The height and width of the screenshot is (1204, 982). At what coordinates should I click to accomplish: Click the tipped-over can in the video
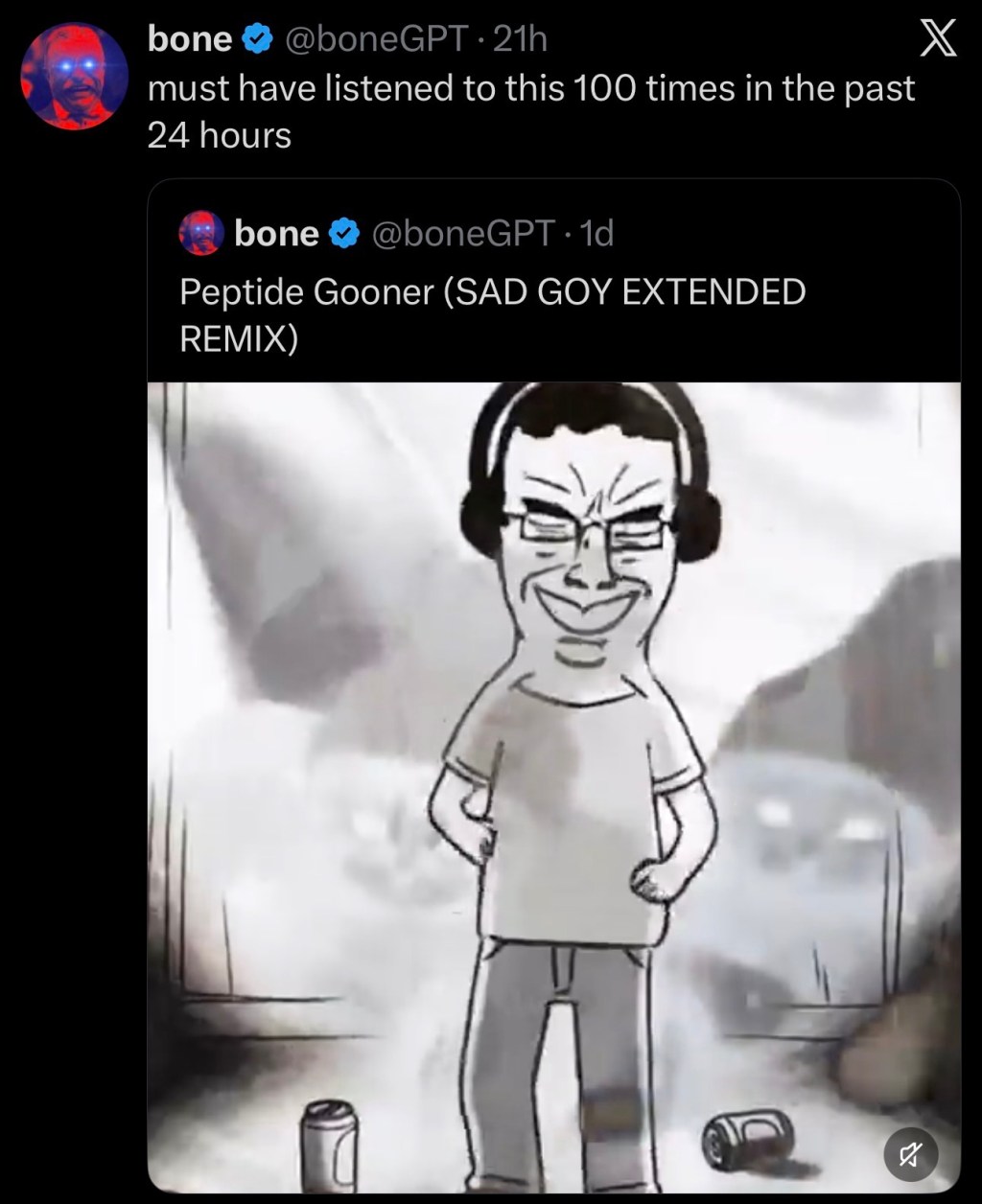746,1137
